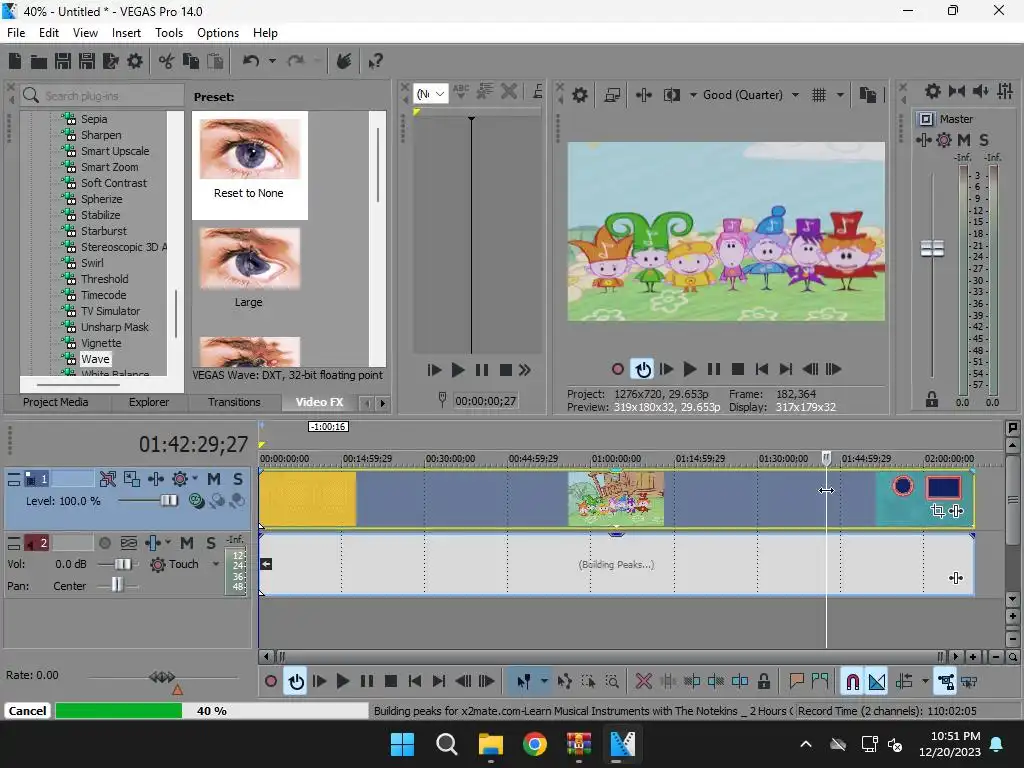1024x768 pixels.
Task: Toggle Loop Playback in video preview
Action: pos(643,370)
